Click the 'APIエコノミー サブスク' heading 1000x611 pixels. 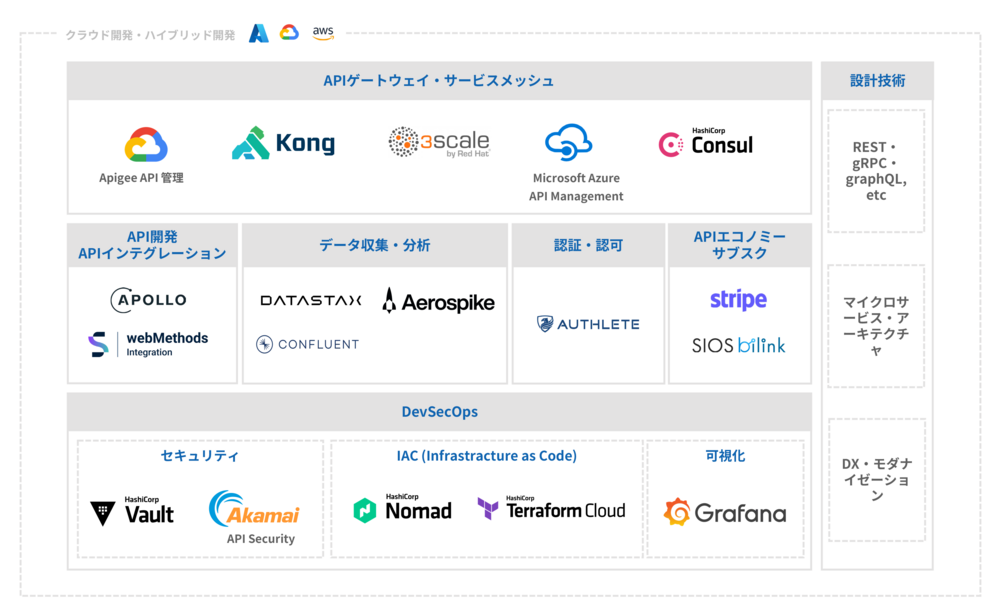(x=740, y=245)
